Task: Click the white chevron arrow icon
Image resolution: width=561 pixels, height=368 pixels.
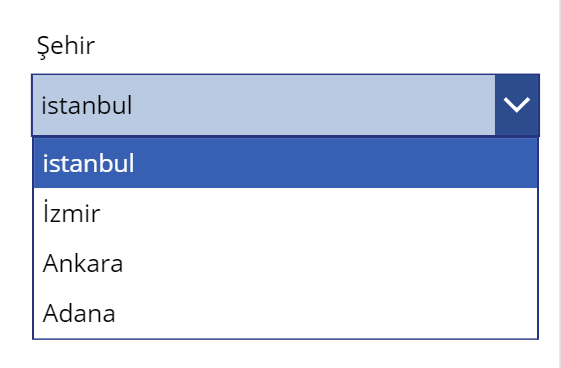Action: [517, 105]
